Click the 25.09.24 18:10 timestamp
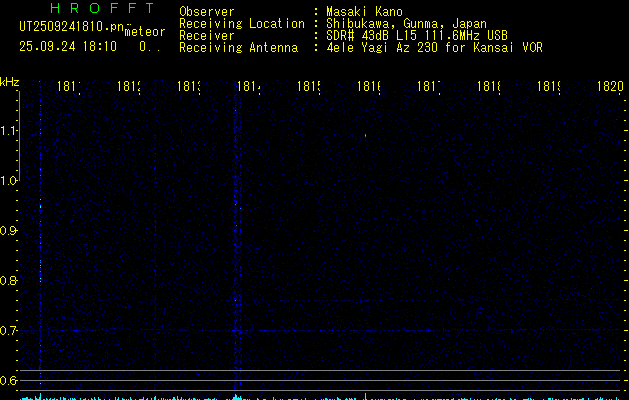Screen dimensions: 629x400 coord(68,46)
